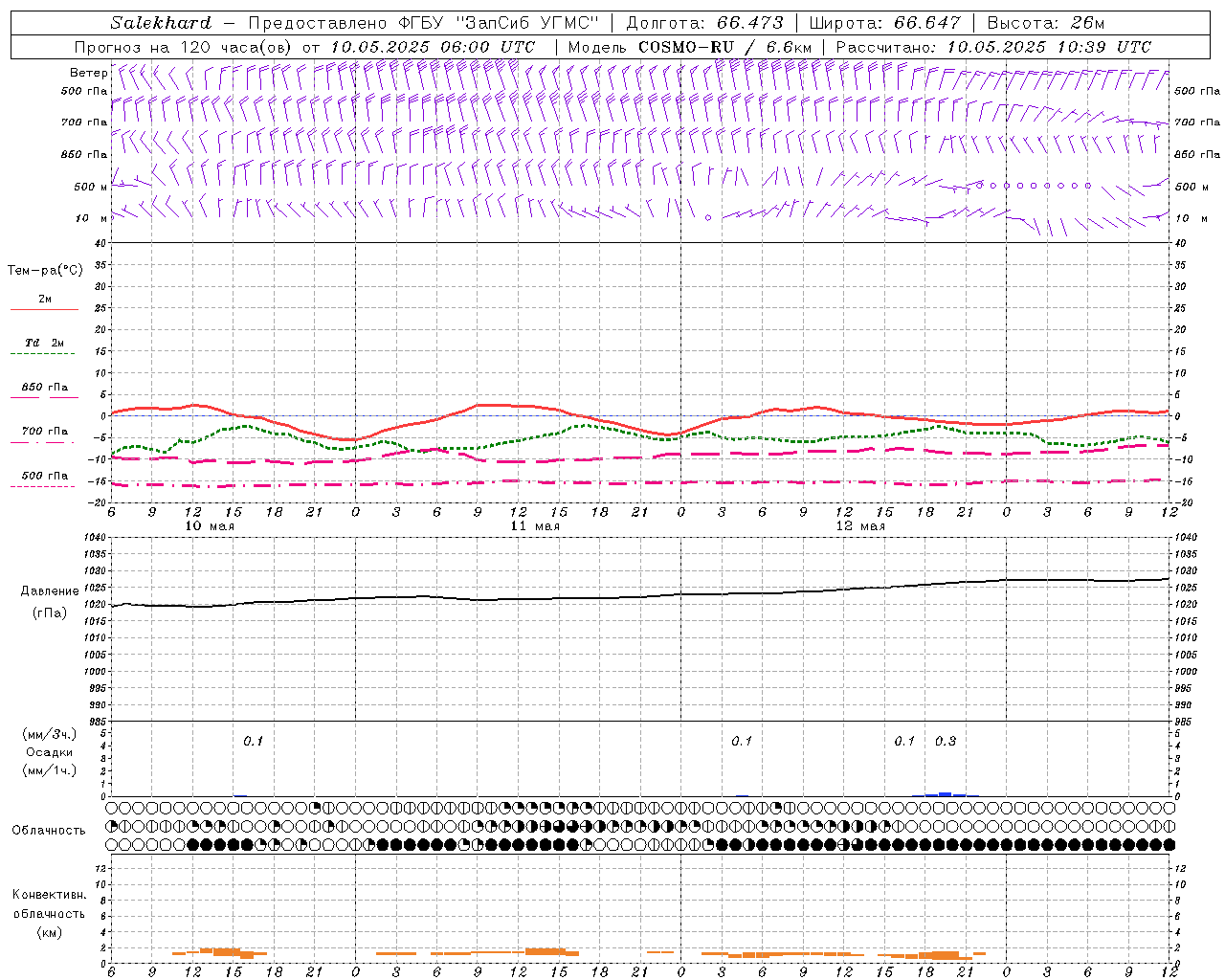This screenshot has width=1225, height=980.
Task: Click forecast start time "10.05.2025 06:00 UTC"
Action: (x=432, y=47)
